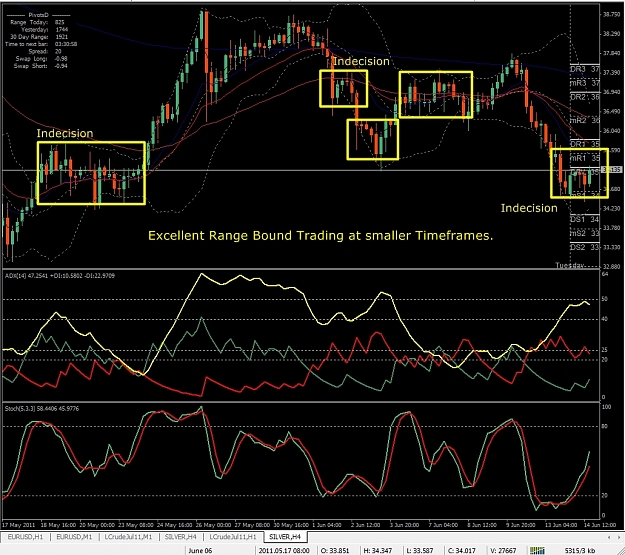The width and height of the screenshot is (625, 555).
Task: Click the 38.750 price scale value
Action: (x=611, y=14)
